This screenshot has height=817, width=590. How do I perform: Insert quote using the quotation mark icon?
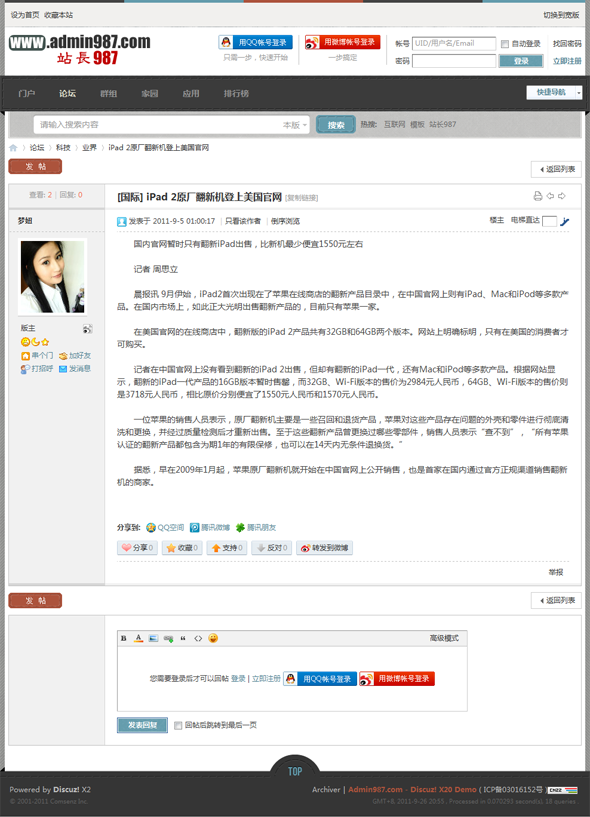coord(183,638)
